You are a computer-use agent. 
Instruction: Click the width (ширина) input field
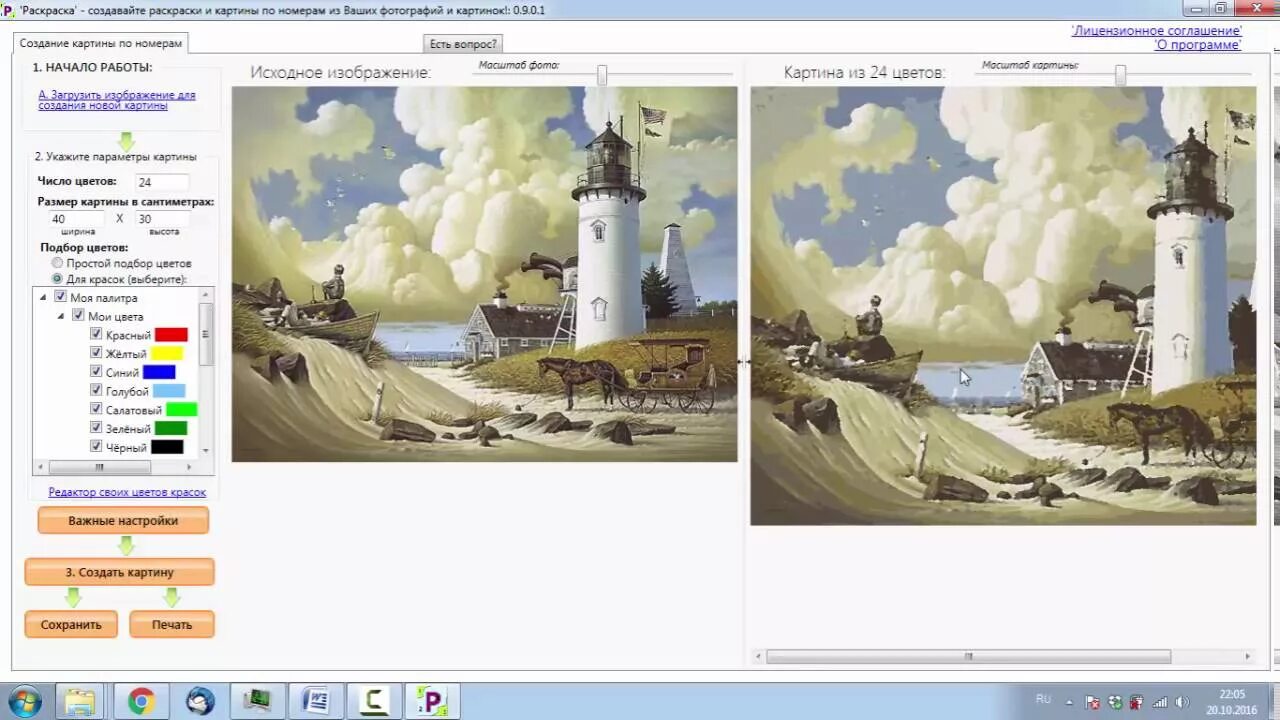(76, 219)
